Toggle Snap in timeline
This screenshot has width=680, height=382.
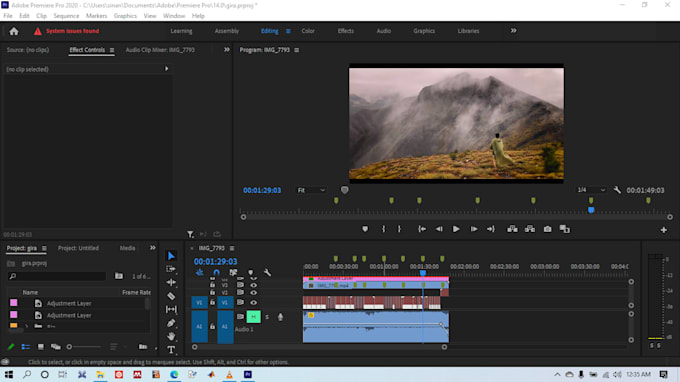click(x=216, y=273)
